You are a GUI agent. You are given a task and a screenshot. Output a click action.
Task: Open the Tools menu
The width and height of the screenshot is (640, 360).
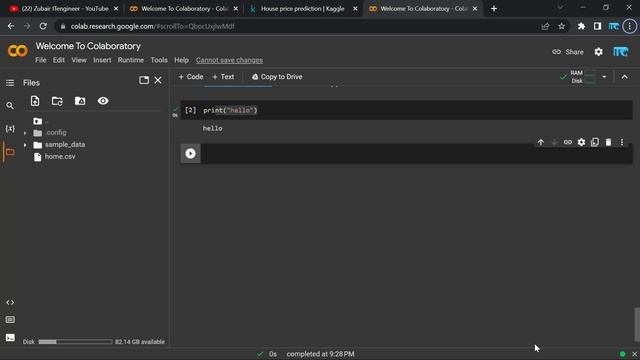tap(159, 60)
